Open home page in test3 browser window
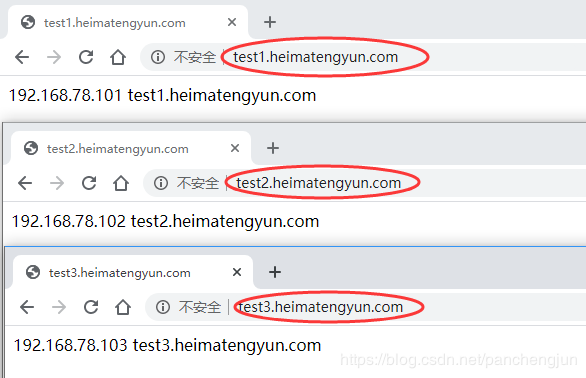The image size is (586, 378). (123, 307)
